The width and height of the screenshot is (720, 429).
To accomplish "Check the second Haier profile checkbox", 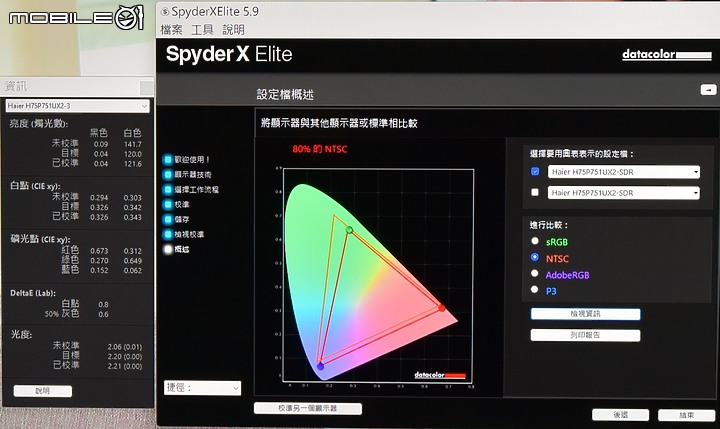I will pyautogui.click(x=535, y=192).
